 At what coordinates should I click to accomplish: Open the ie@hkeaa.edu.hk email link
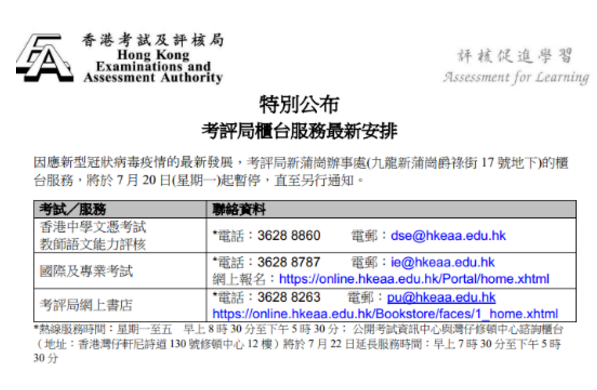(442, 262)
